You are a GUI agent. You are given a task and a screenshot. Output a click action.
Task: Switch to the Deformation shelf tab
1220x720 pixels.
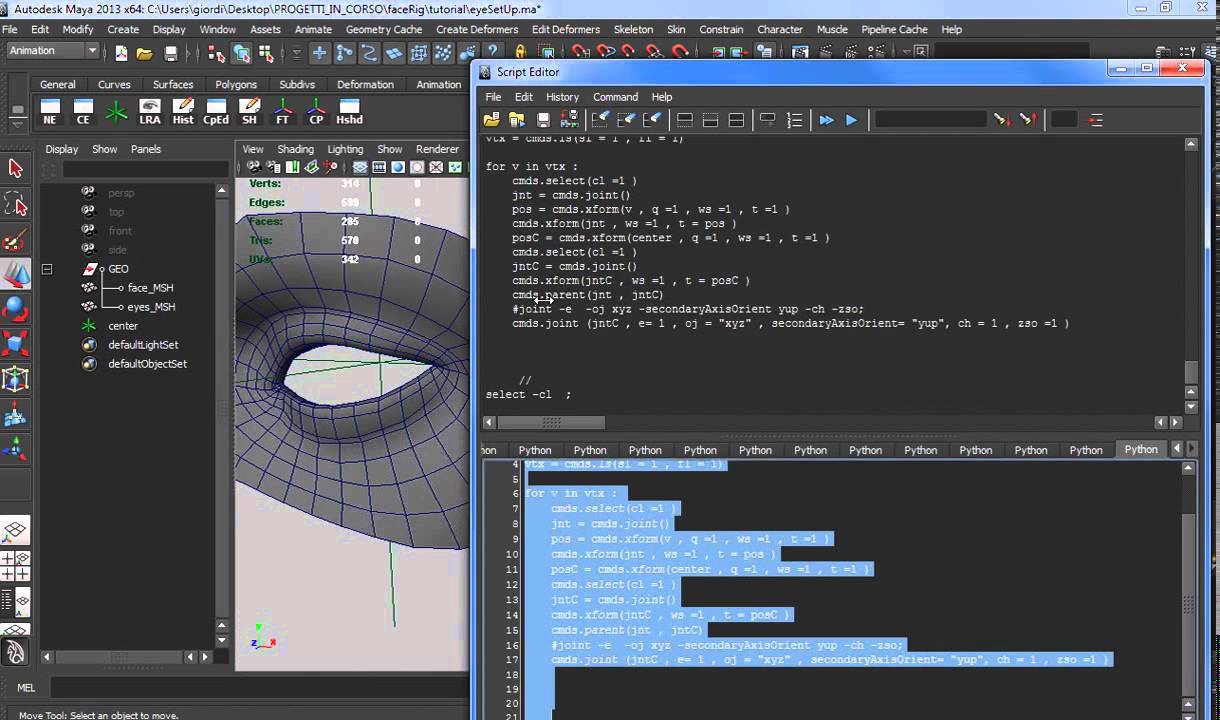tap(365, 85)
